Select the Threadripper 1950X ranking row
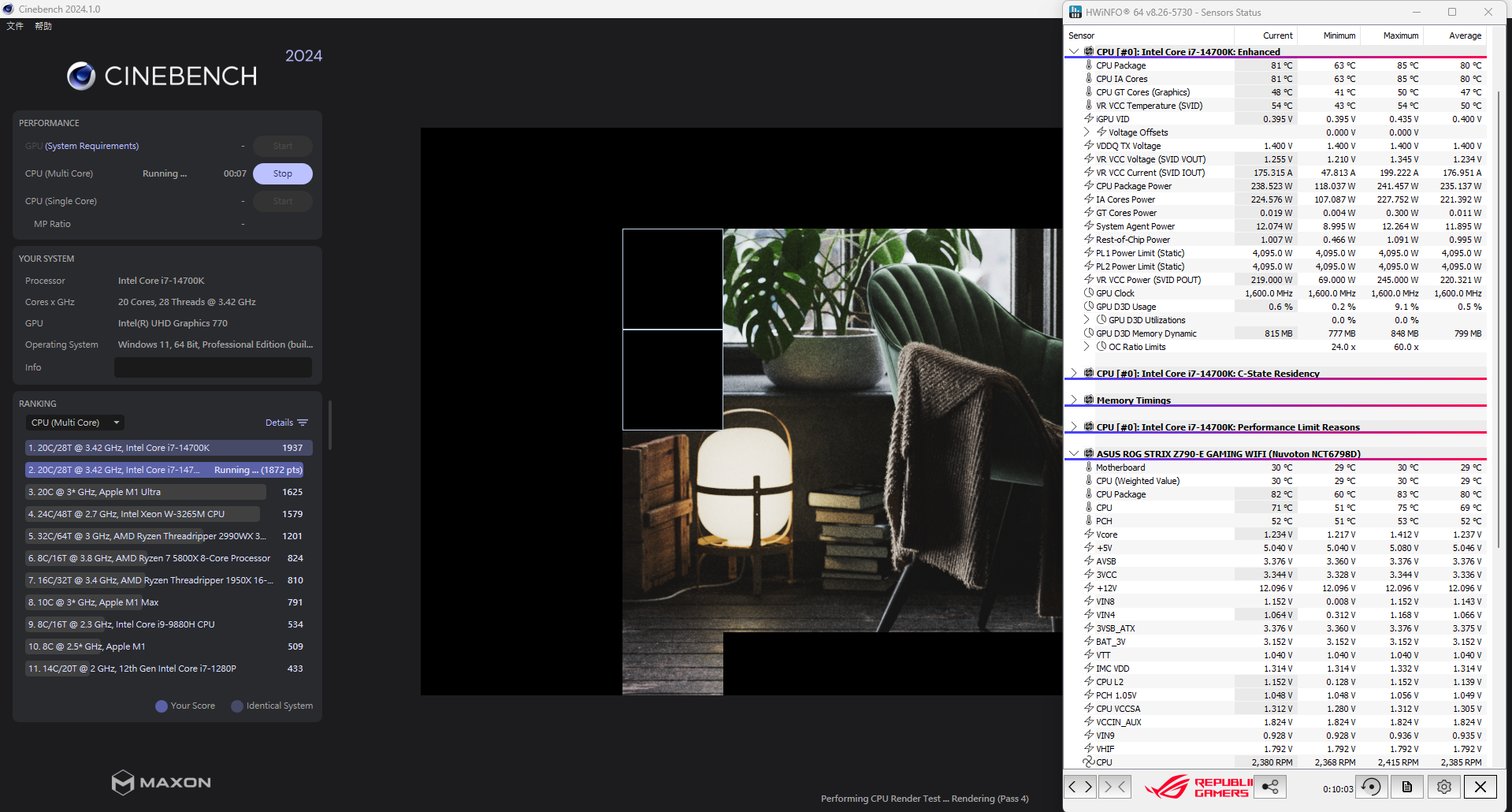Viewport: 1512px width, 812px height. 169,580
